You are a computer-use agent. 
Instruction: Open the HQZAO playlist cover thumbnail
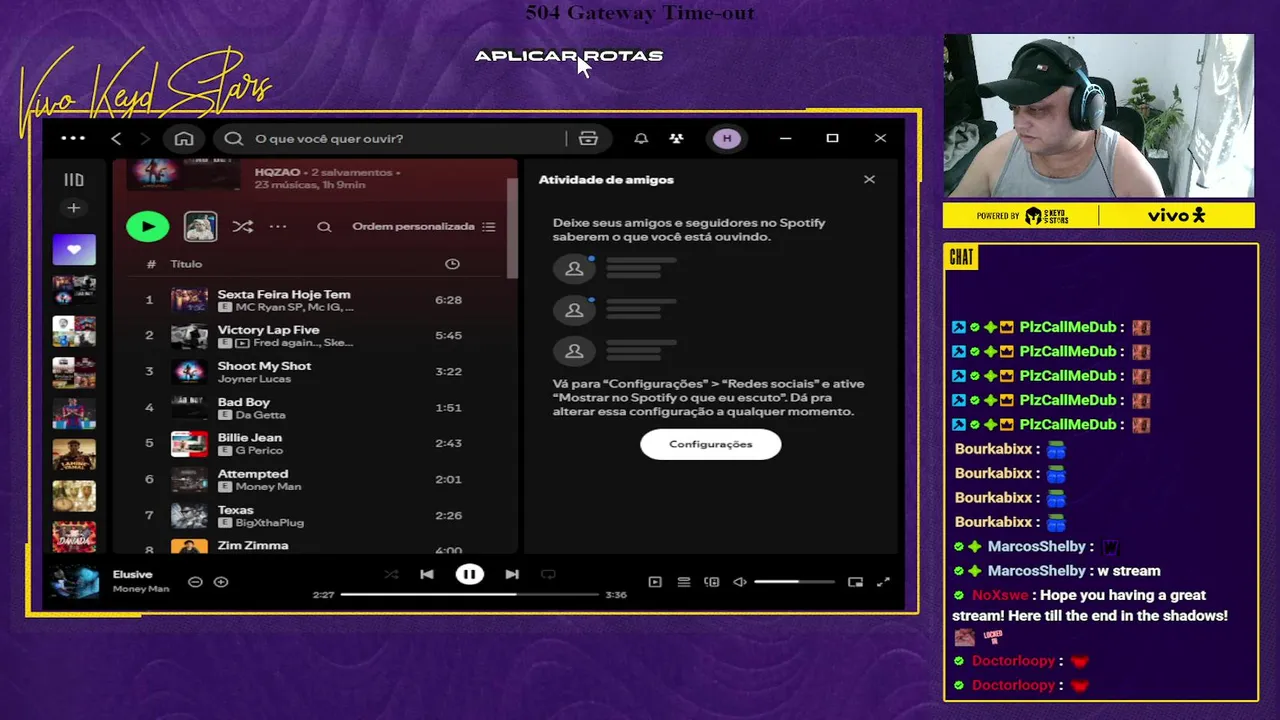(184, 175)
